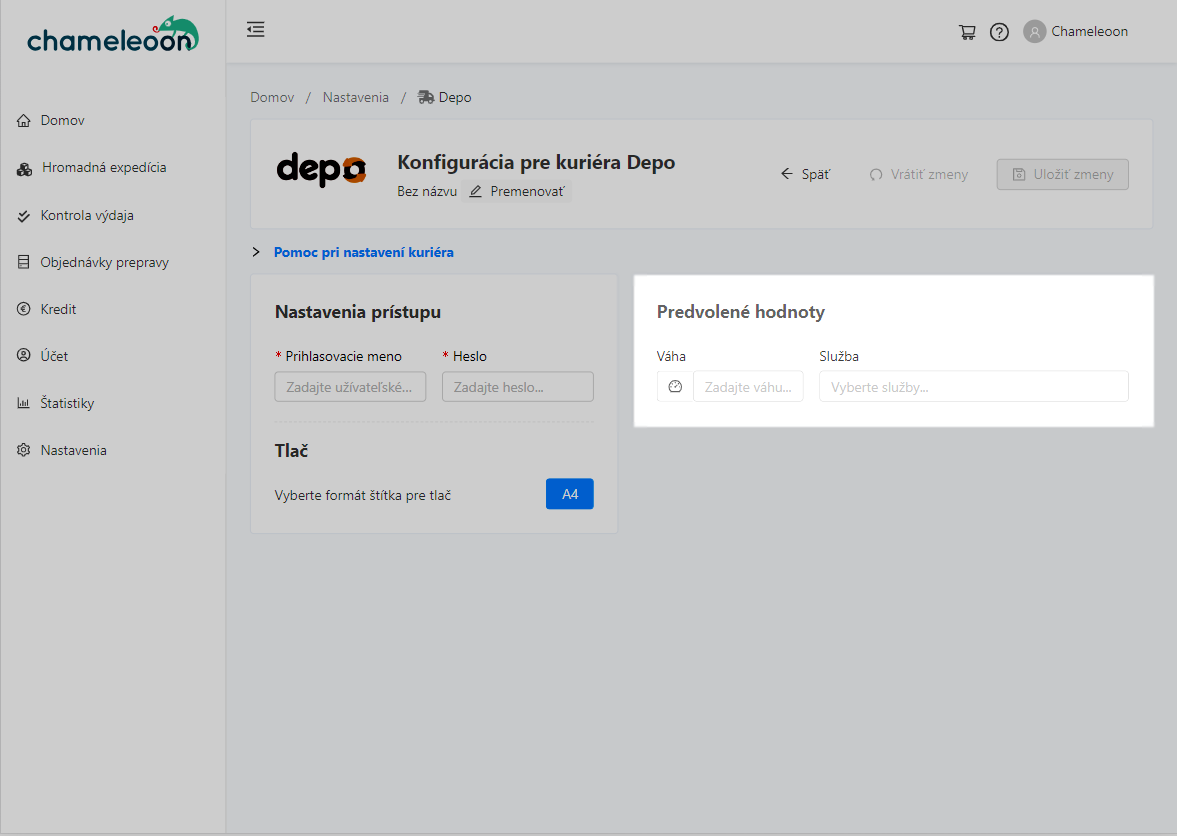Viewport: 1177px width, 836px height.
Task: Open the Objednávky prepravy list icon
Action: 24,261
